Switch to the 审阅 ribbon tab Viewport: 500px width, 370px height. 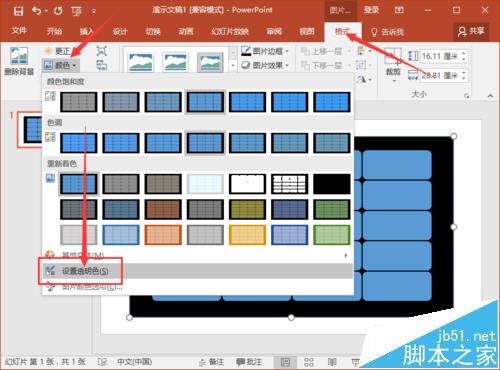[x=274, y=31]
